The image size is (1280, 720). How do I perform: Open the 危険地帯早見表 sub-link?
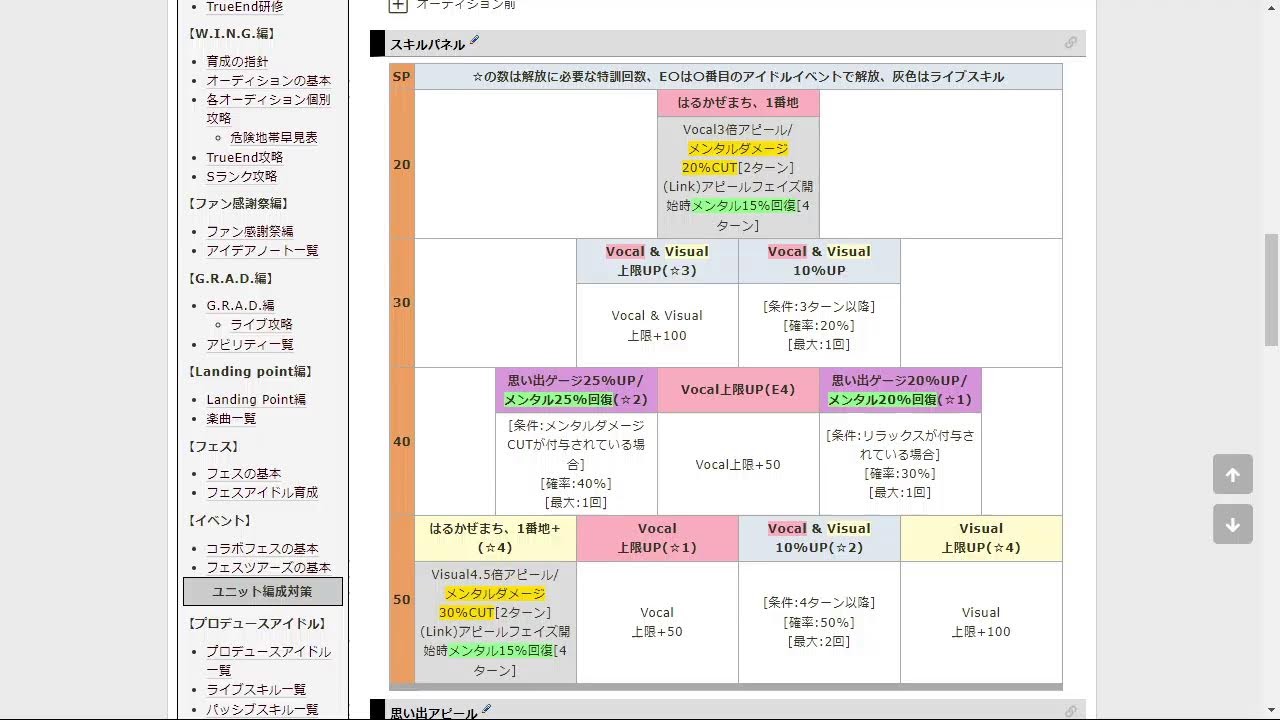point(274,137)
